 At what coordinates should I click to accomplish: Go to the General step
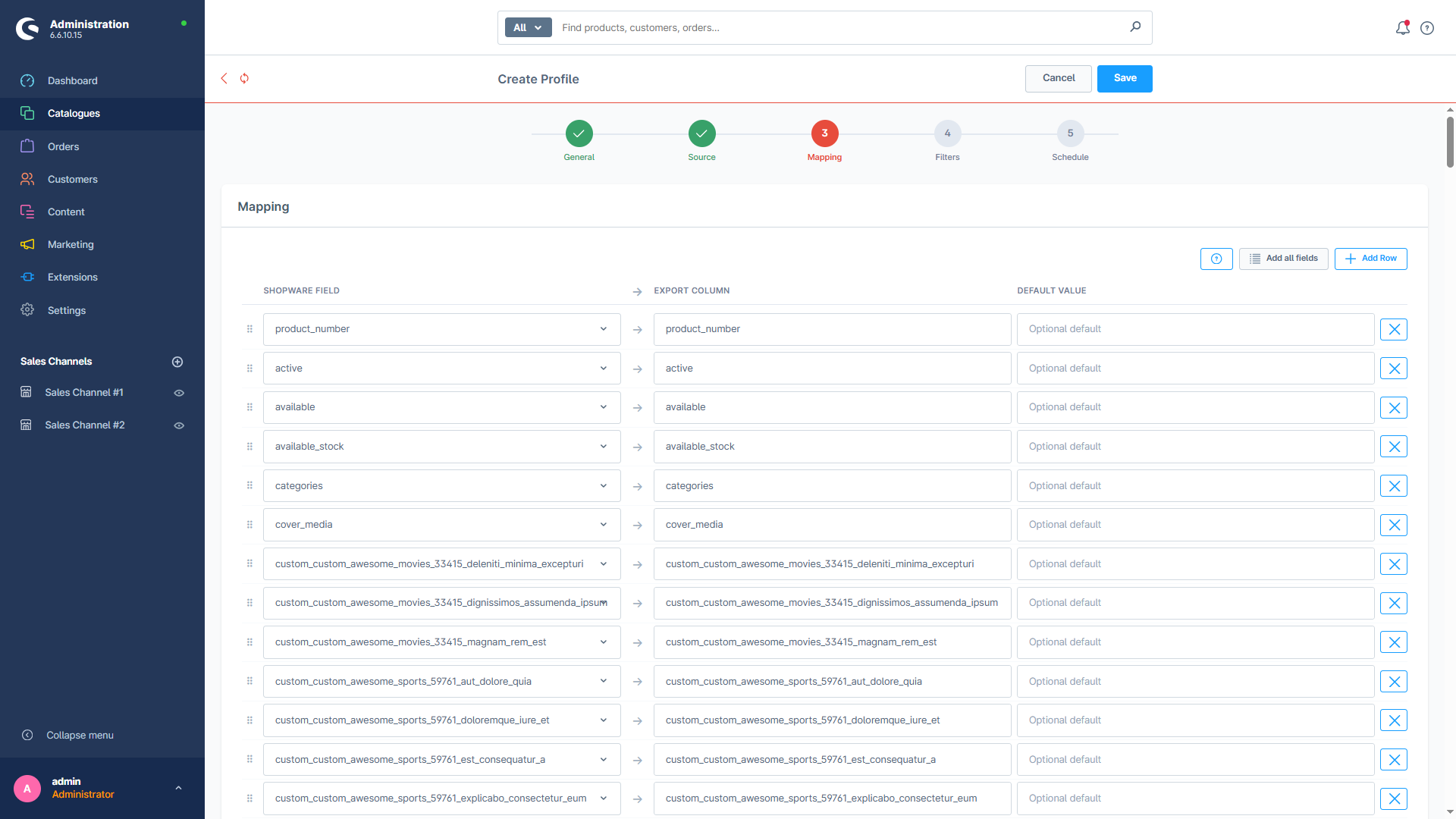(579, 133)
